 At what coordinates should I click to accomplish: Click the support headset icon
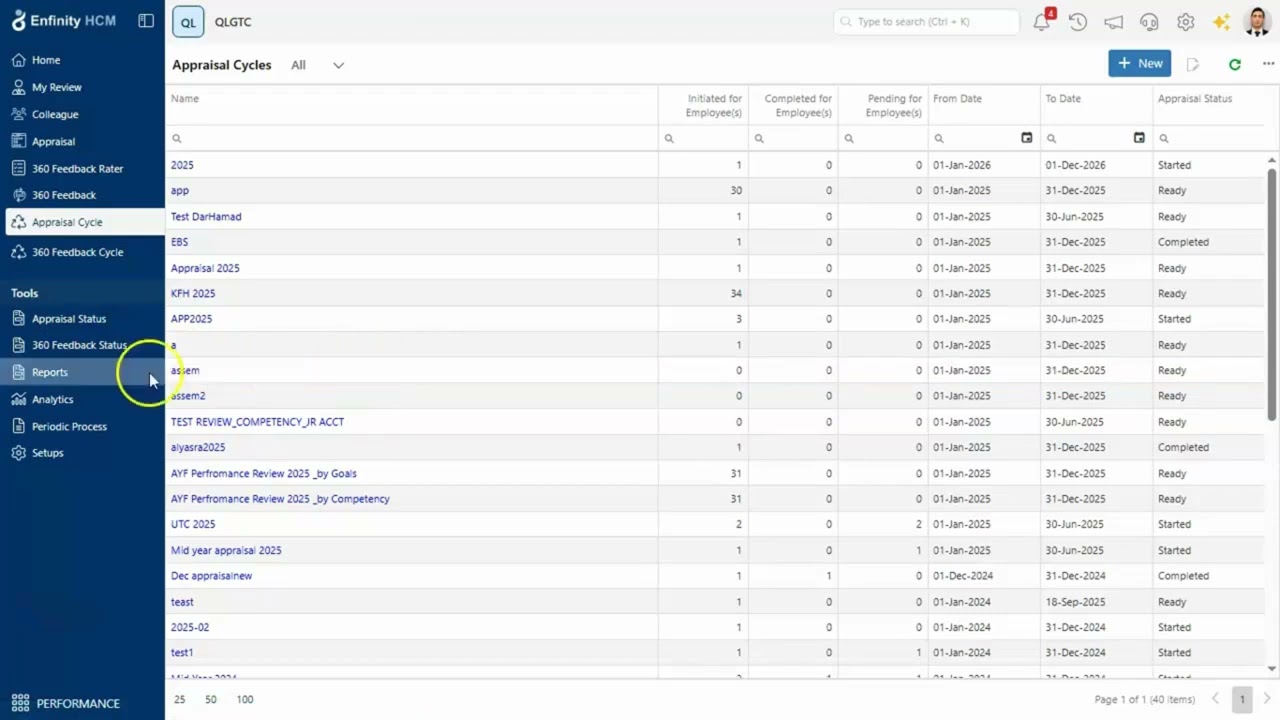click(1149, 22)
